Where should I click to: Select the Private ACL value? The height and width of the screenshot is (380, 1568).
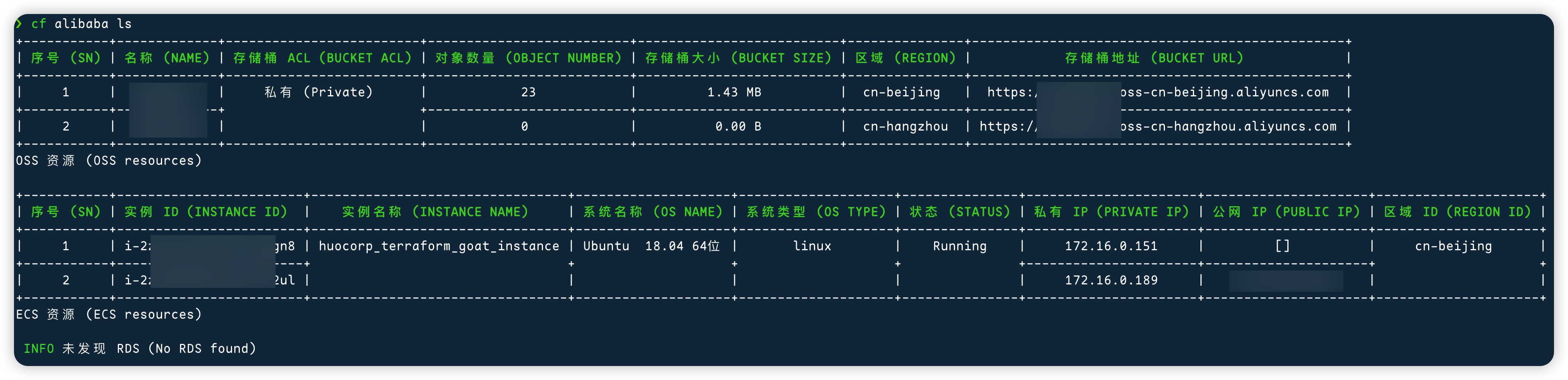[318, 92]
